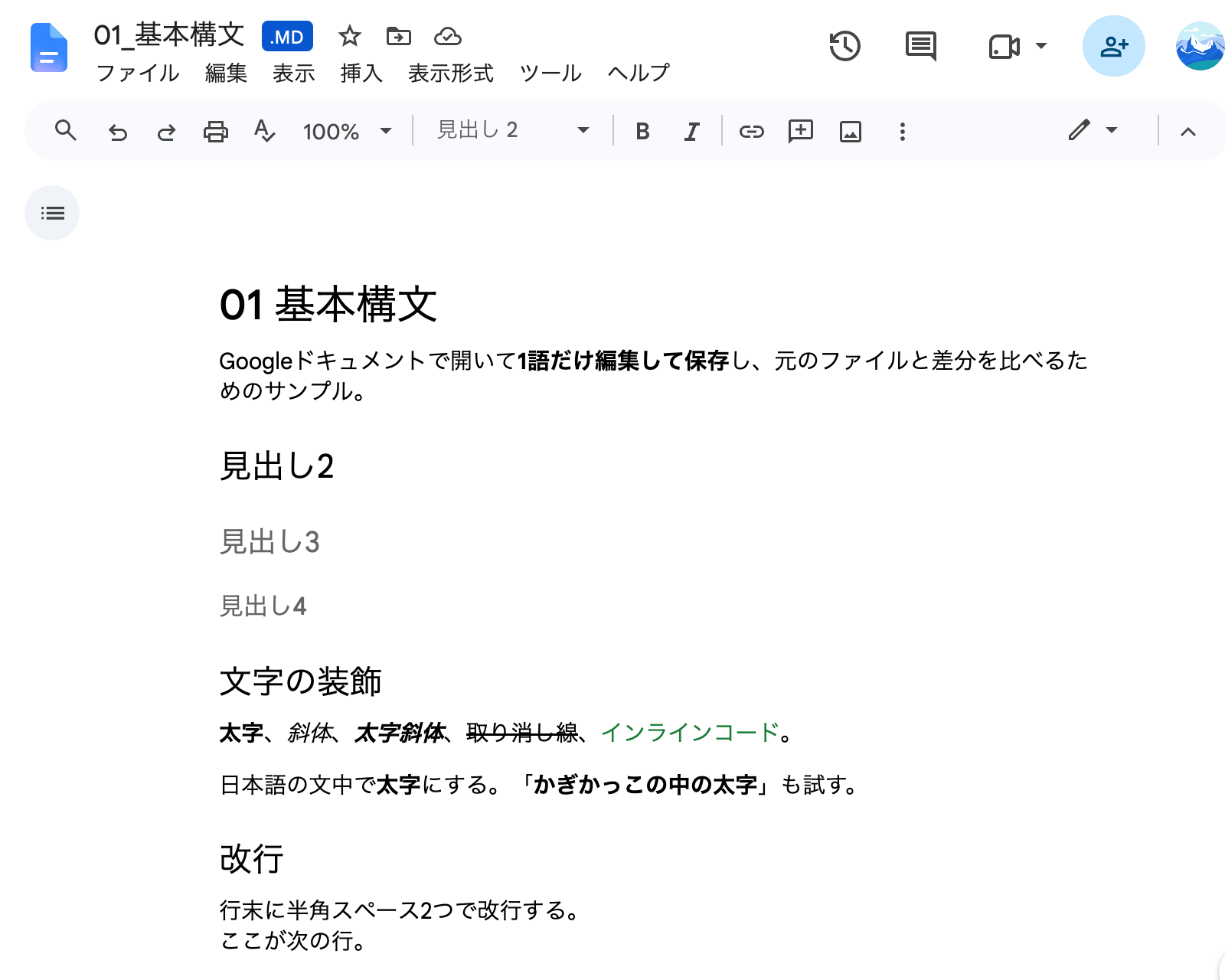Open the 表示形式 menu
This screenshot has width=1225, height=980.
click(x=451, y=73)
